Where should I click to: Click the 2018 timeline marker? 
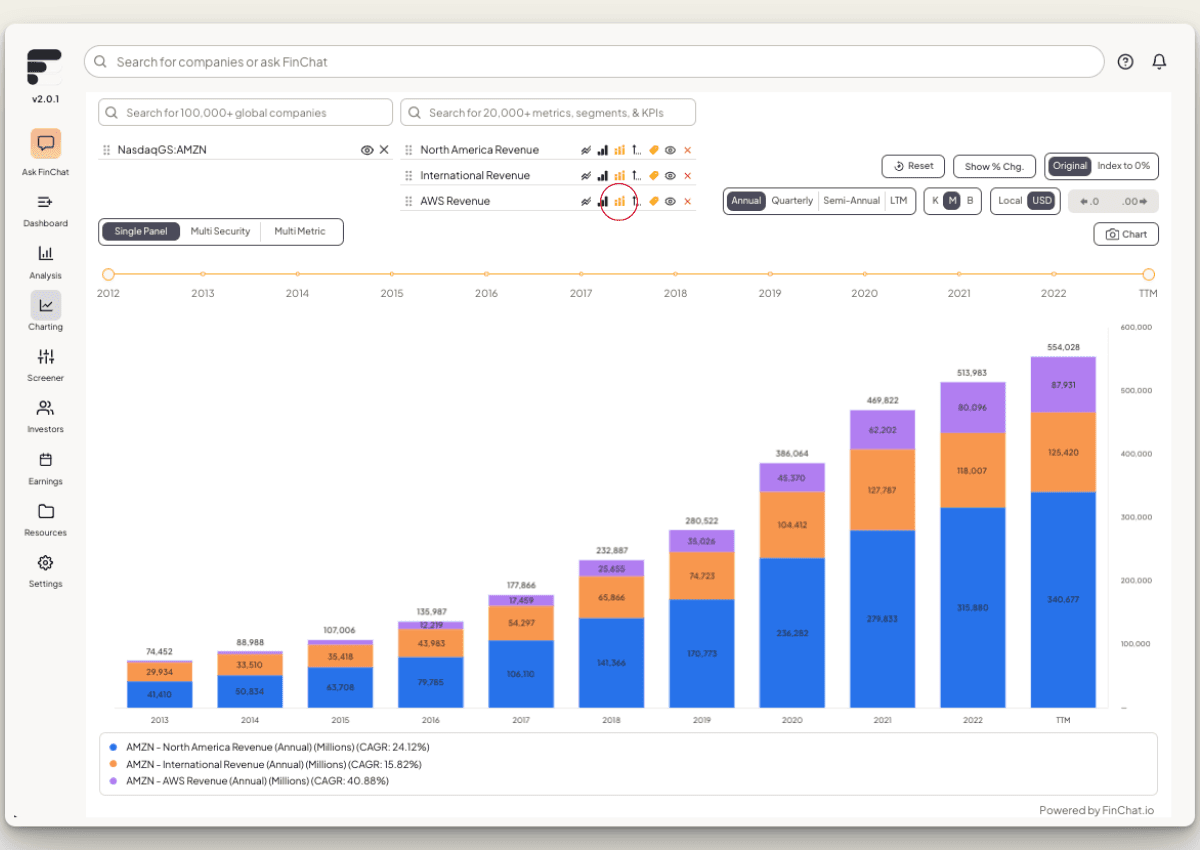675,274
